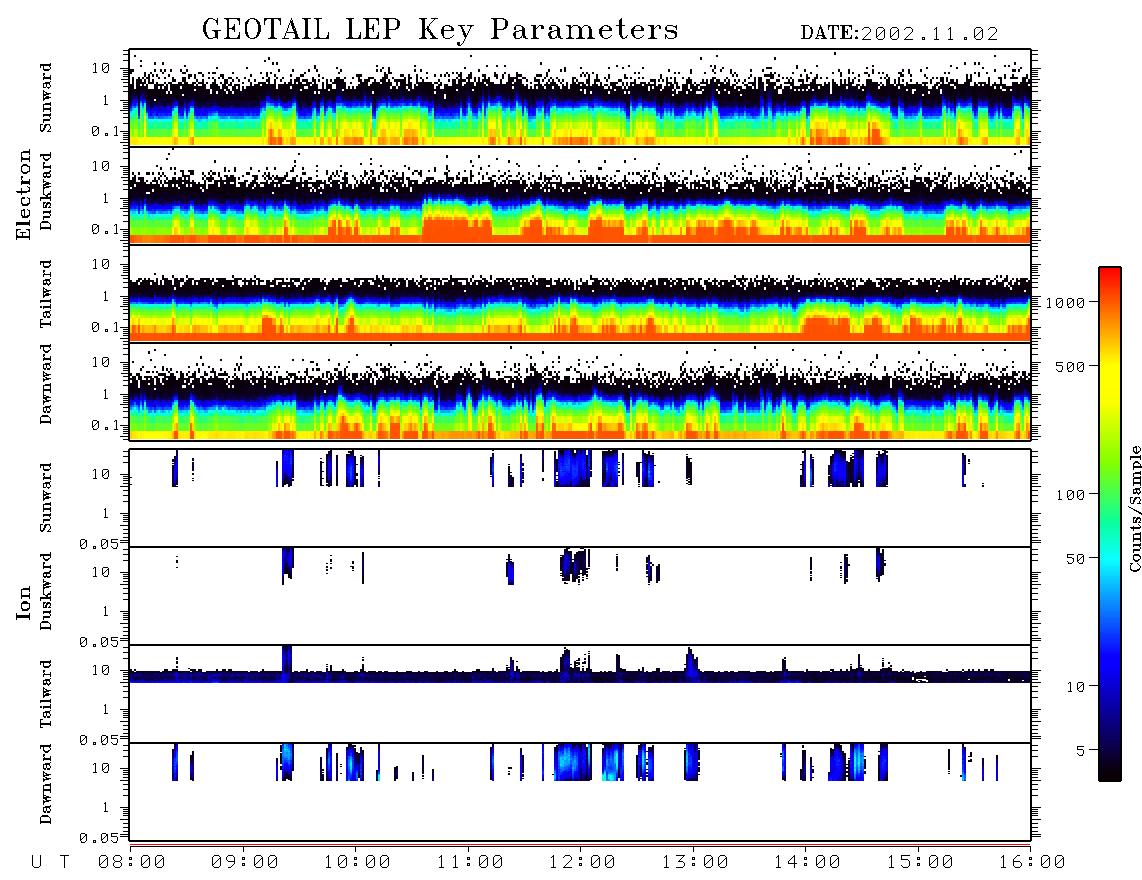The width and height of the screenshot is (1142, 880).
Task: Click the '10' tick of Ion Dawnward
Action: click(x=101, y=768)
